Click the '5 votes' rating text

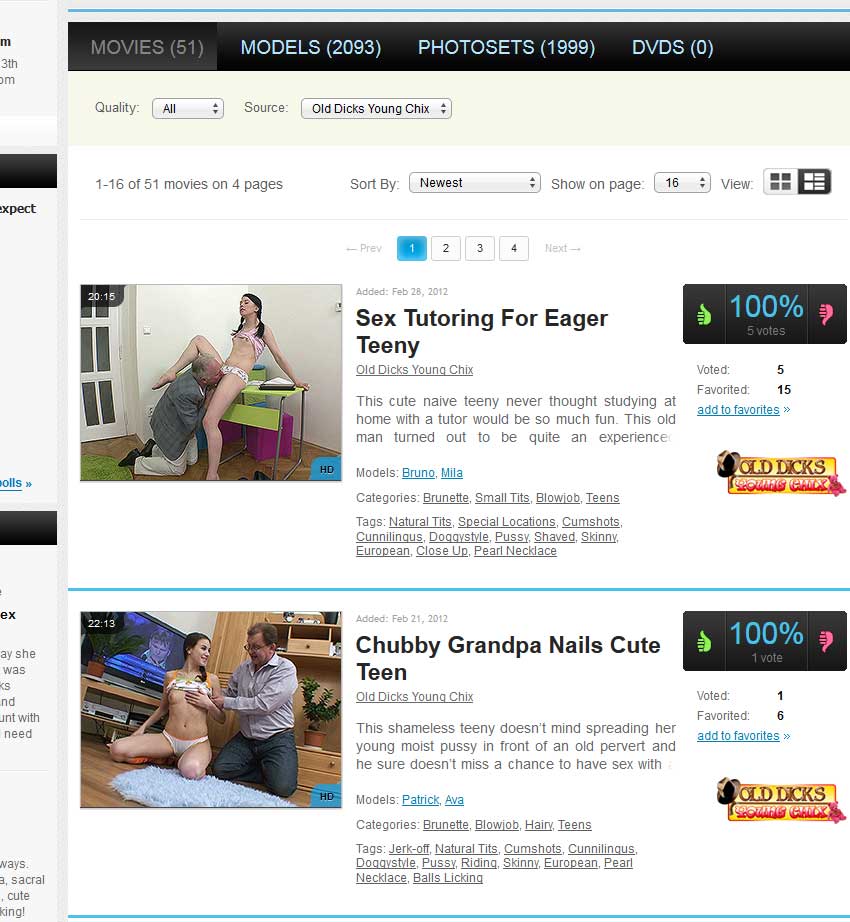click(766, 331)
